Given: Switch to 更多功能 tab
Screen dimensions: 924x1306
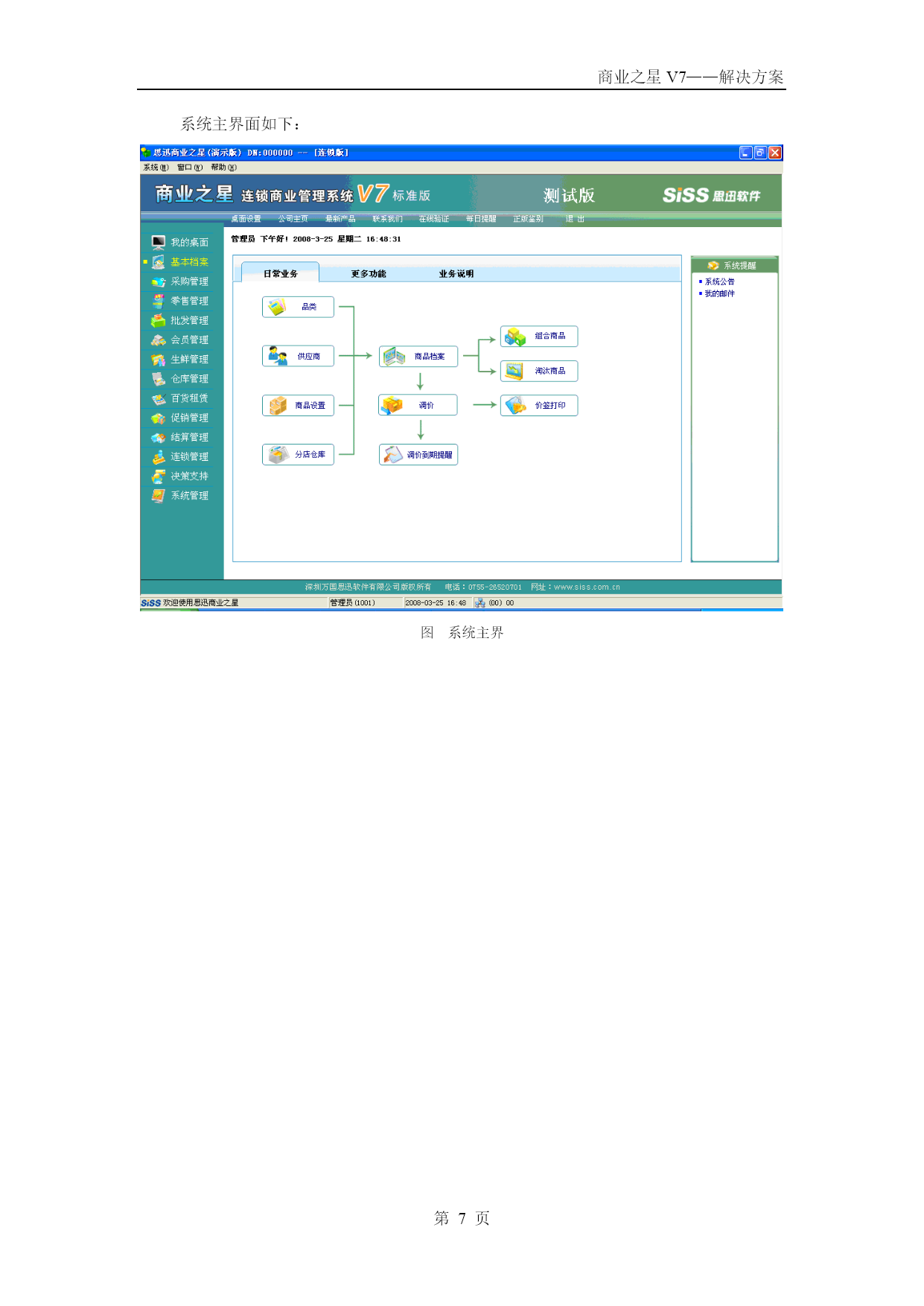Looking at the screenshot, I should tap(369, 274).
